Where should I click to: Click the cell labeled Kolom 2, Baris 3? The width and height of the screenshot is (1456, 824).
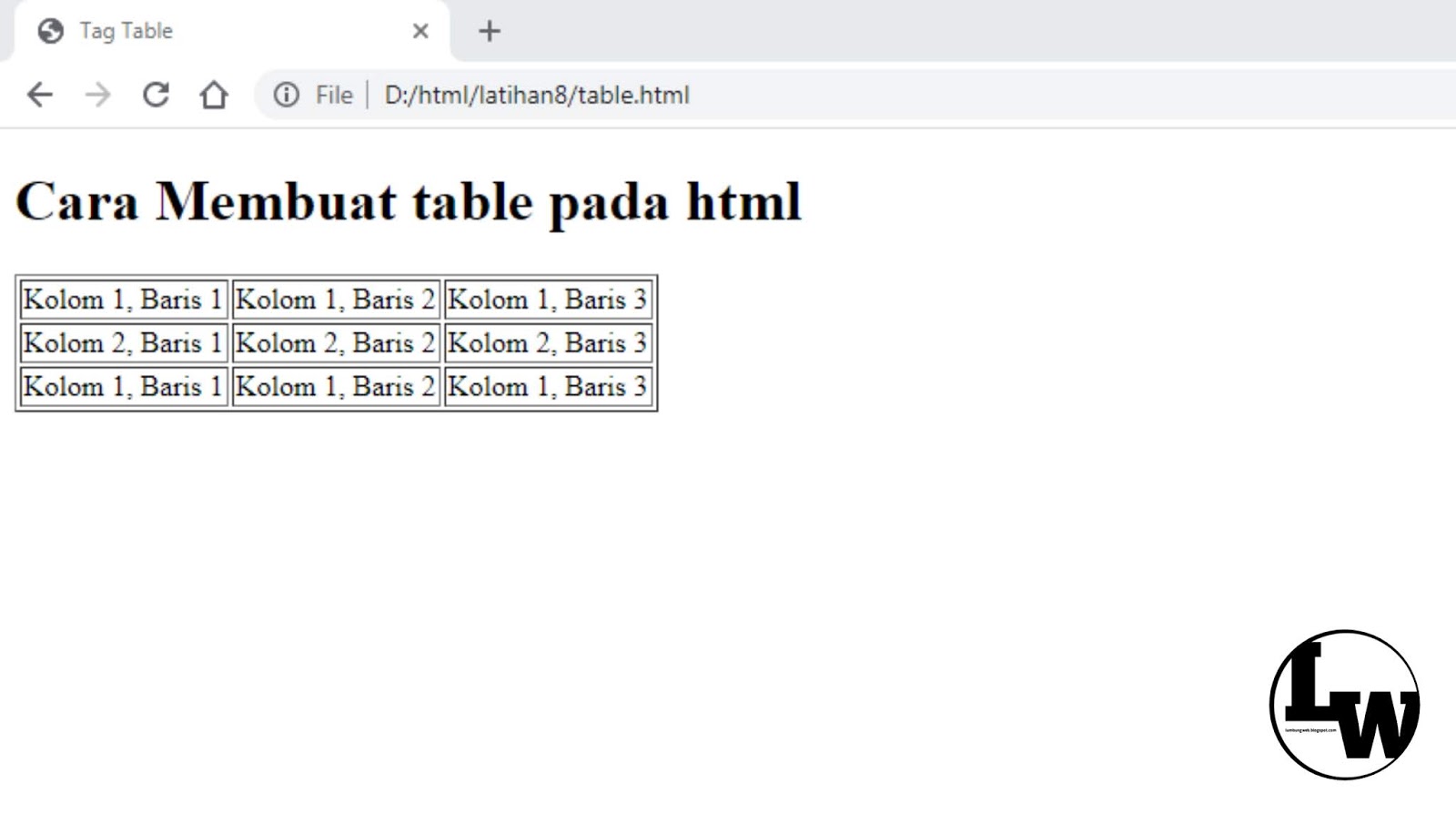tap(547, 343)
